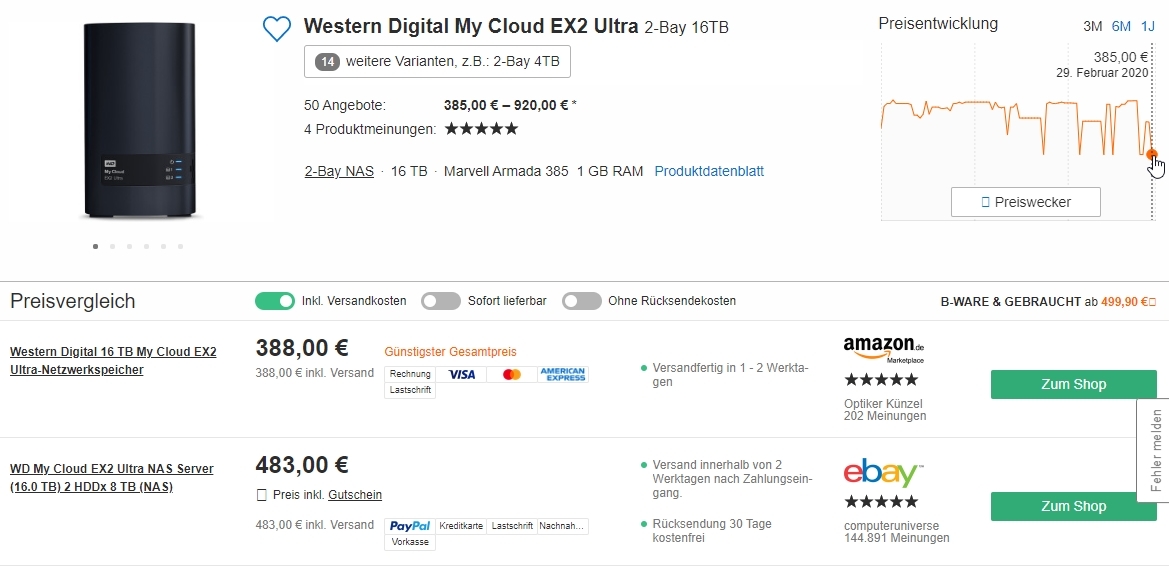This screenshot has width=1169, height=569.
Task: Enable the Sofort lieferbar filter
Action: point(441,301)
